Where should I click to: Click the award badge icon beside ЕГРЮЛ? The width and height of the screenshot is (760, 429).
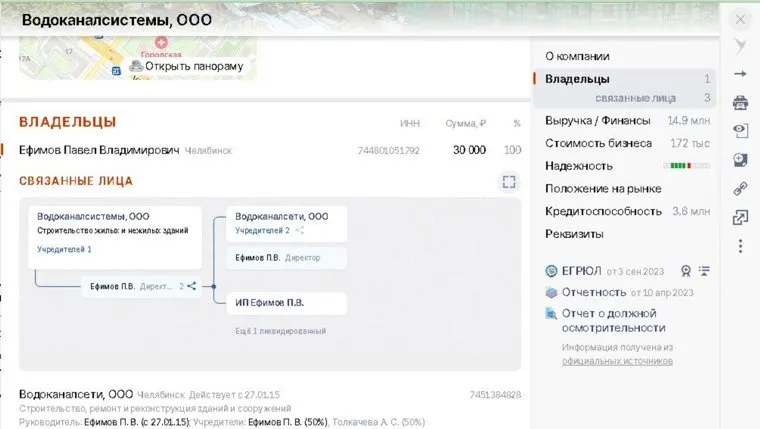(x=685, y=270)
